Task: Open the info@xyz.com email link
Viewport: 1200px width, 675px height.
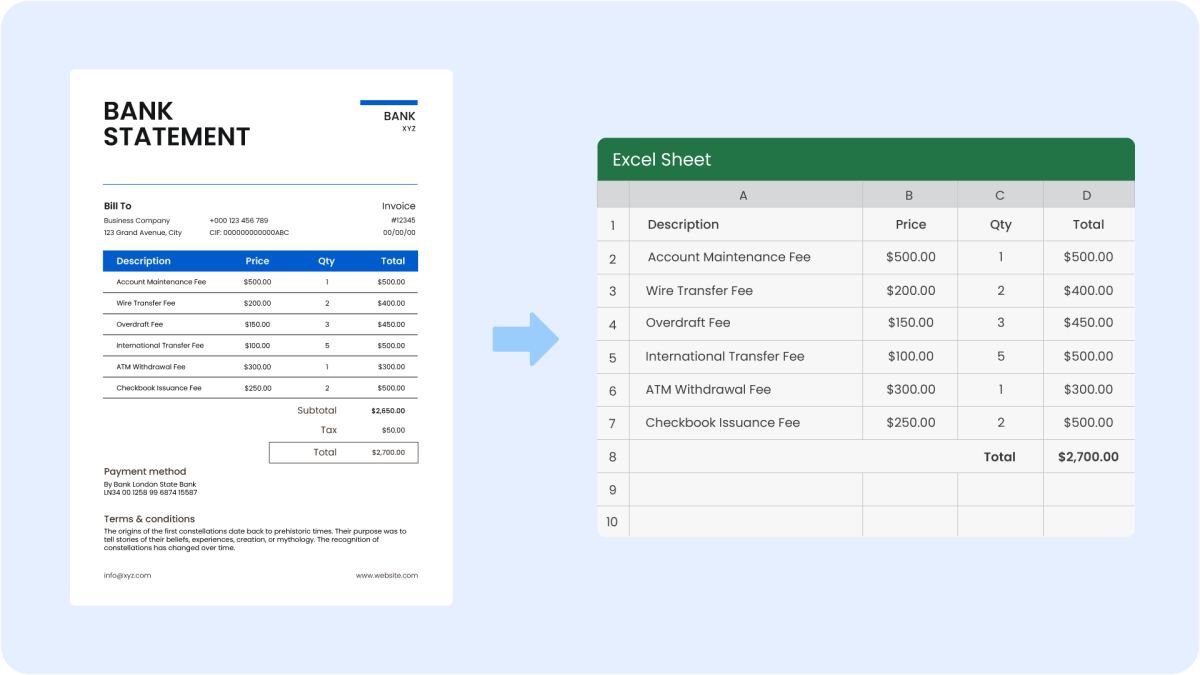Action: 128,575
